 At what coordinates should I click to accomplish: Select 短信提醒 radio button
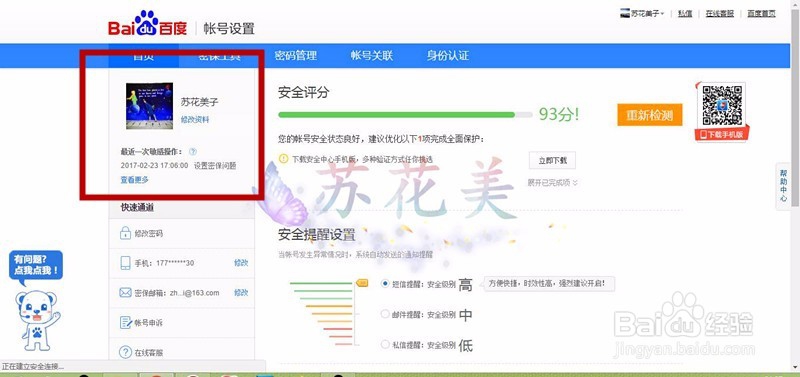(385, 284)
